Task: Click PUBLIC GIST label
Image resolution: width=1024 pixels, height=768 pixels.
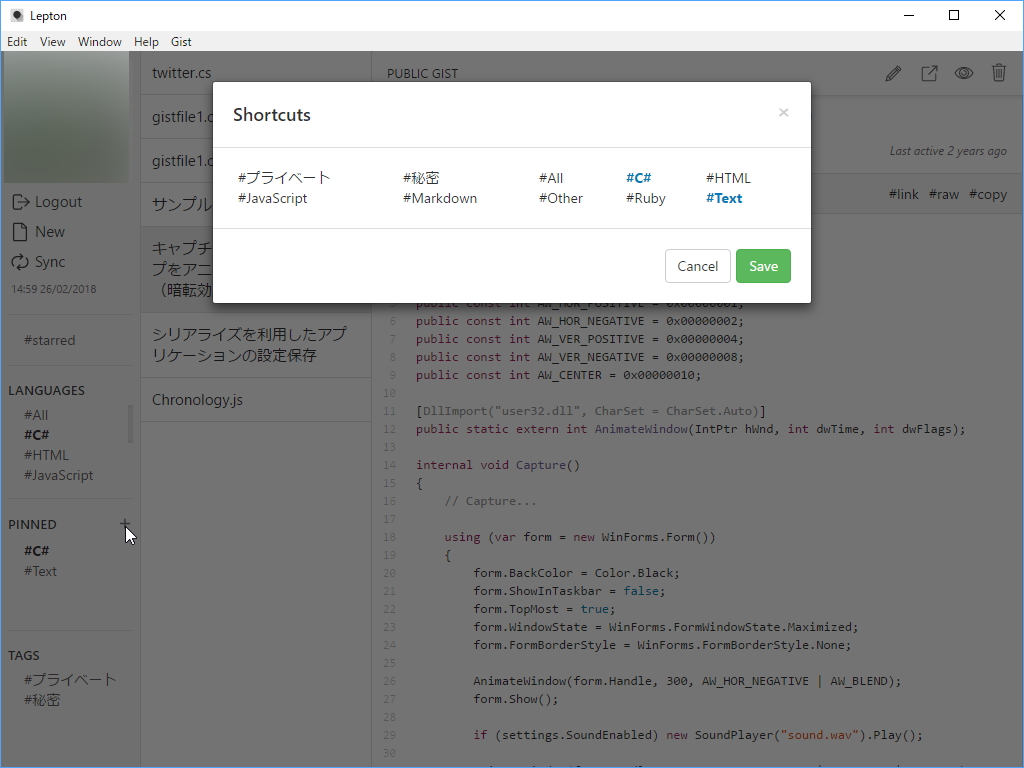Action: click(422, 74)
